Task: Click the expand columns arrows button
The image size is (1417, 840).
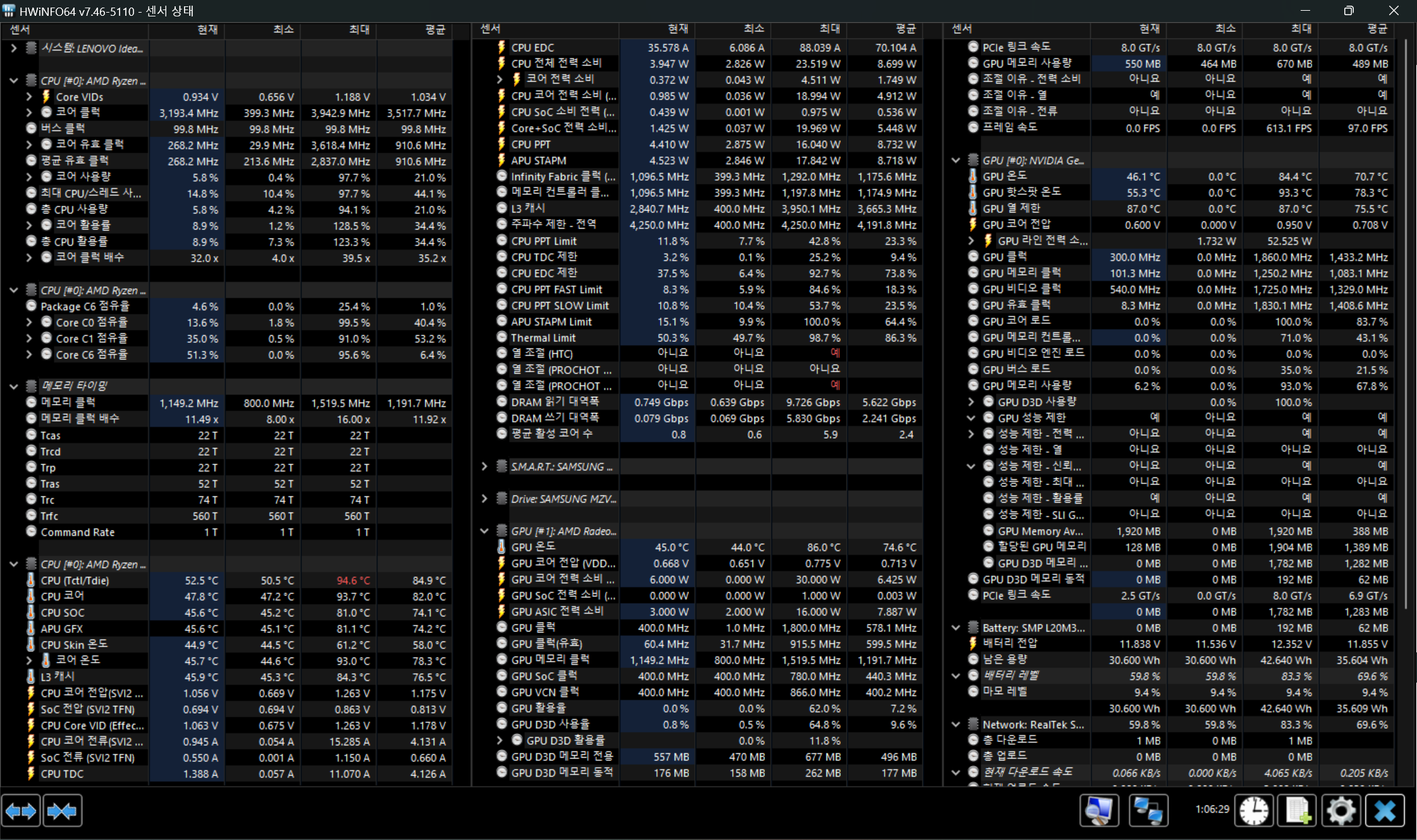Action: pyautogui.click(x=21, y=811)
